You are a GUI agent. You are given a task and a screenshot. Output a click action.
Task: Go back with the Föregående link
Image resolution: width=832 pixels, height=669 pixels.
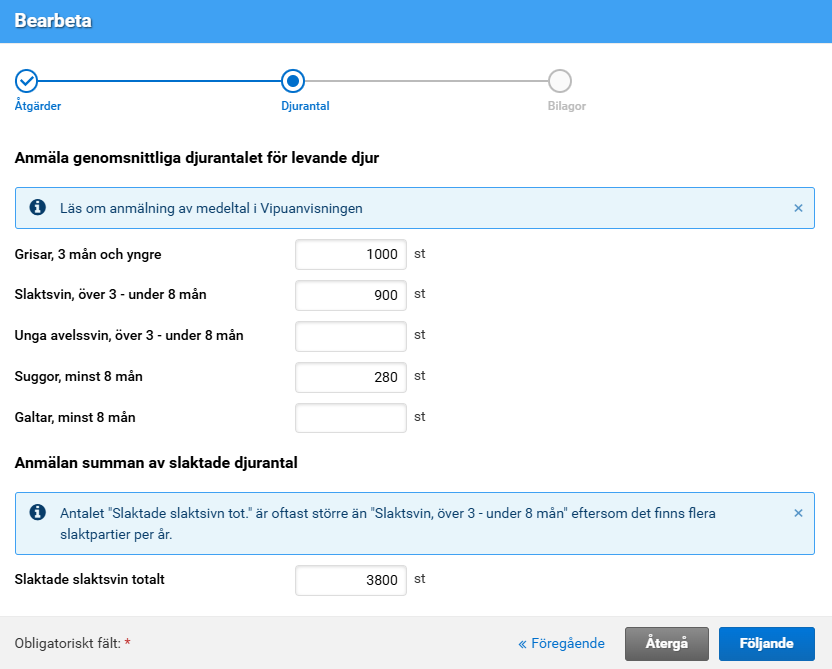point(561,644)
